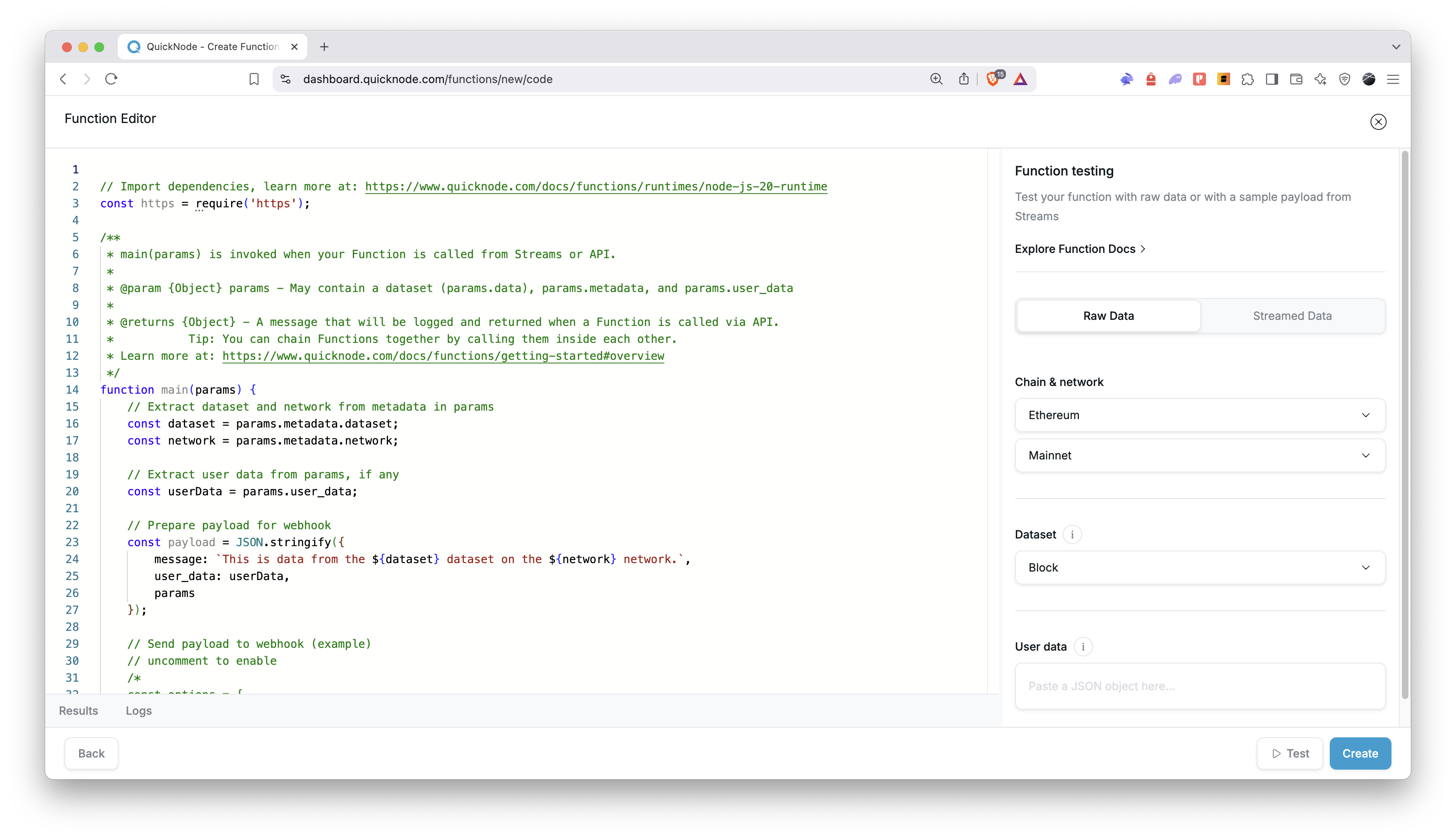Click the right panel vertical scrollbar
The width and height of the screenshot is (1456, 839).
pyautogui.click(x=1405, y=425)
